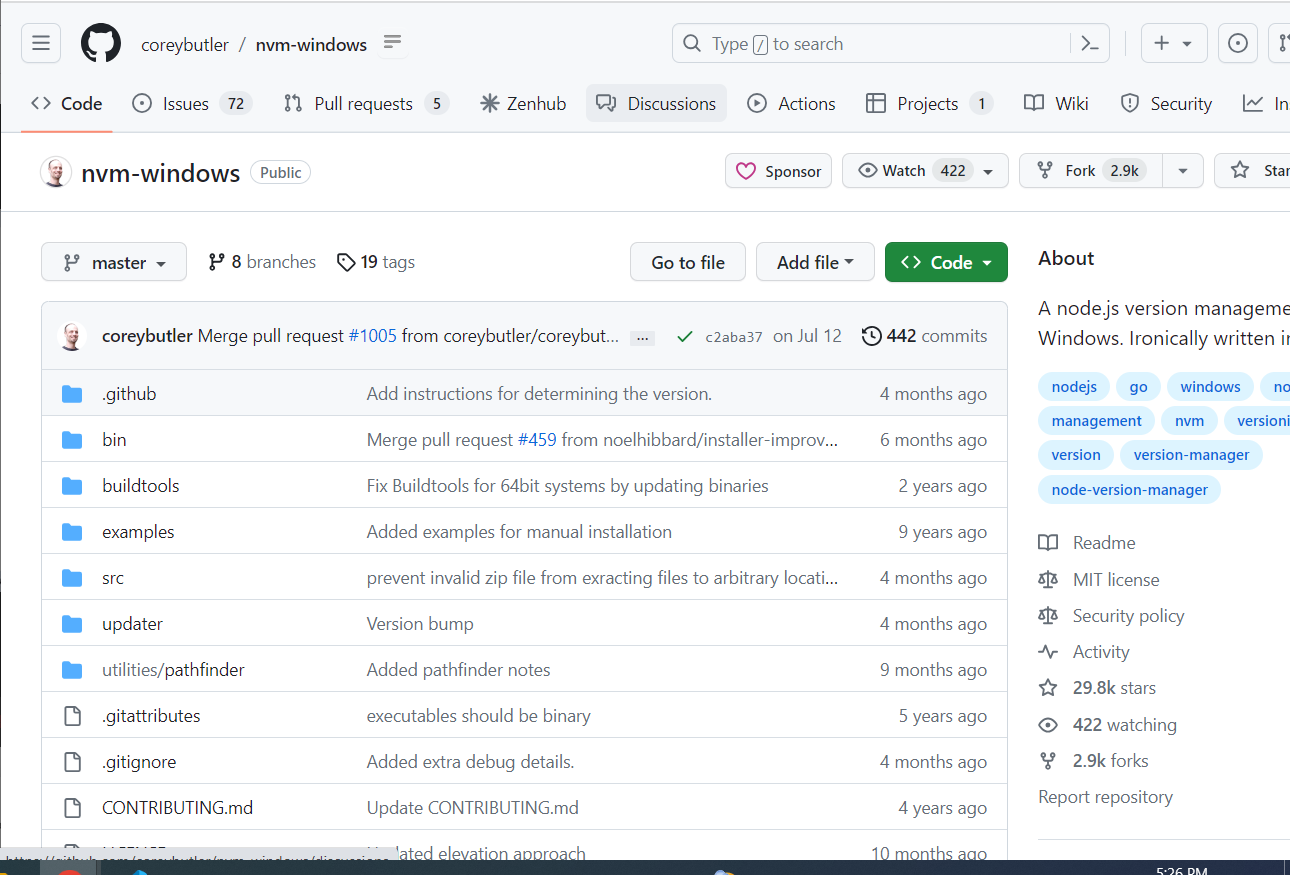Open the src folder
The width and height of the screenshot is (1290, 875).
tap(113, 578)
